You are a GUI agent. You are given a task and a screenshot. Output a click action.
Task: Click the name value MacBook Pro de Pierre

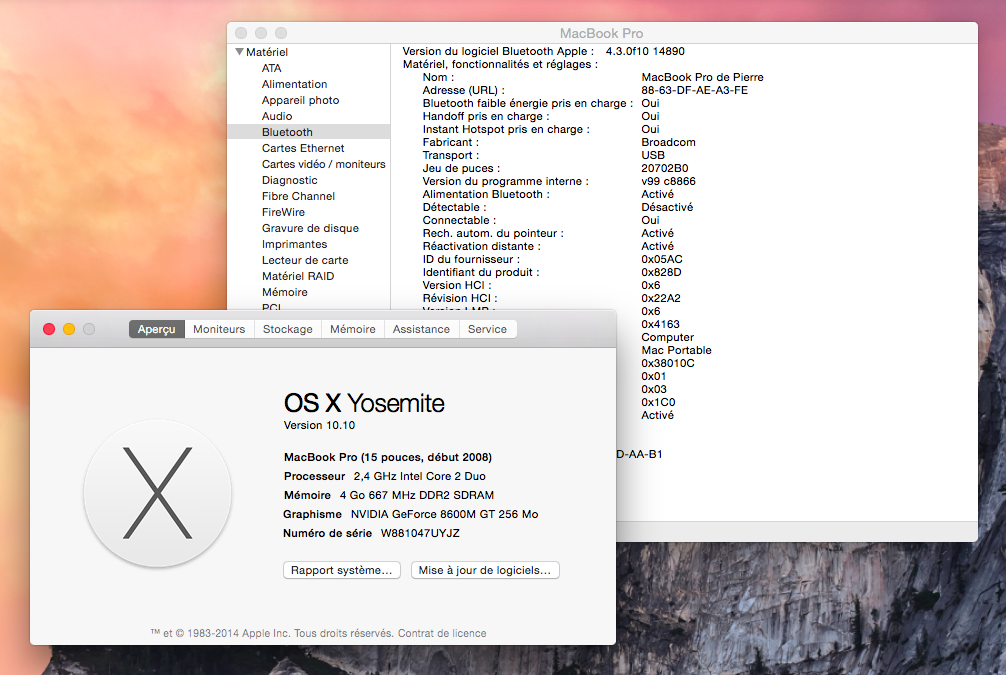pos(703,78)
